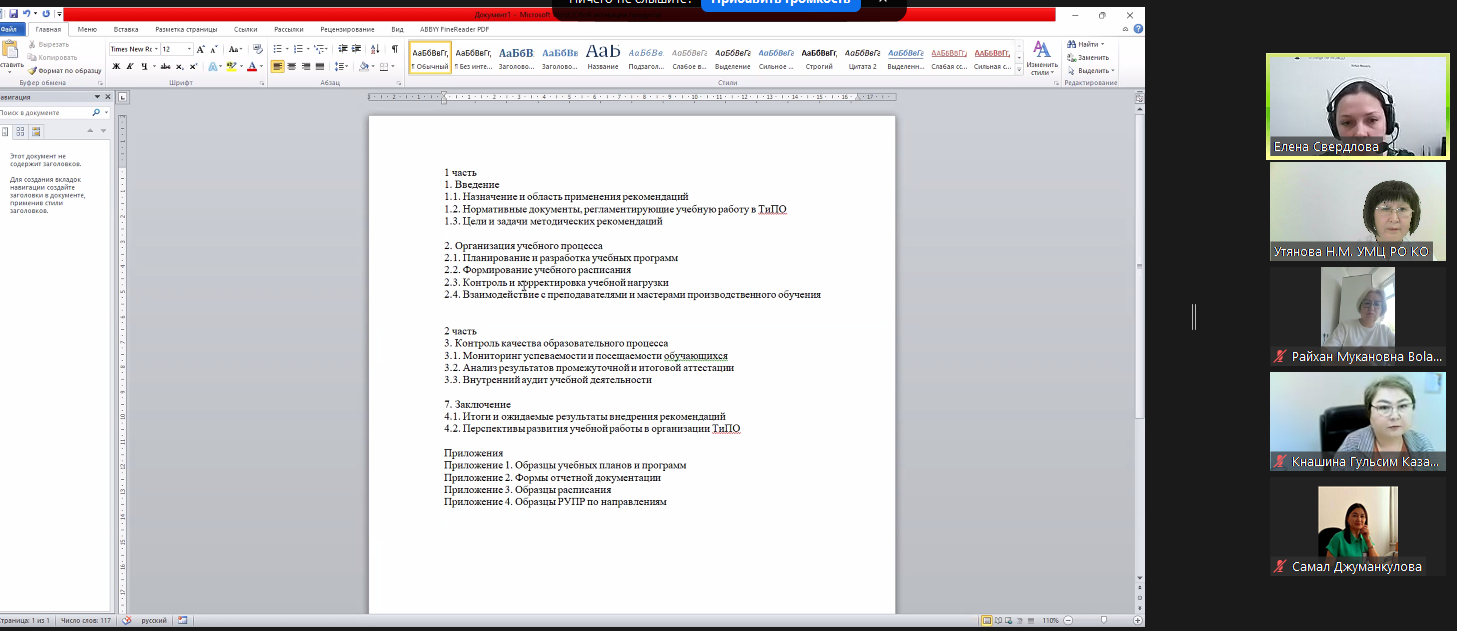Toggle bold formatting (Ж)
The image size is (1457, 631).
click(x=116, y=67)
